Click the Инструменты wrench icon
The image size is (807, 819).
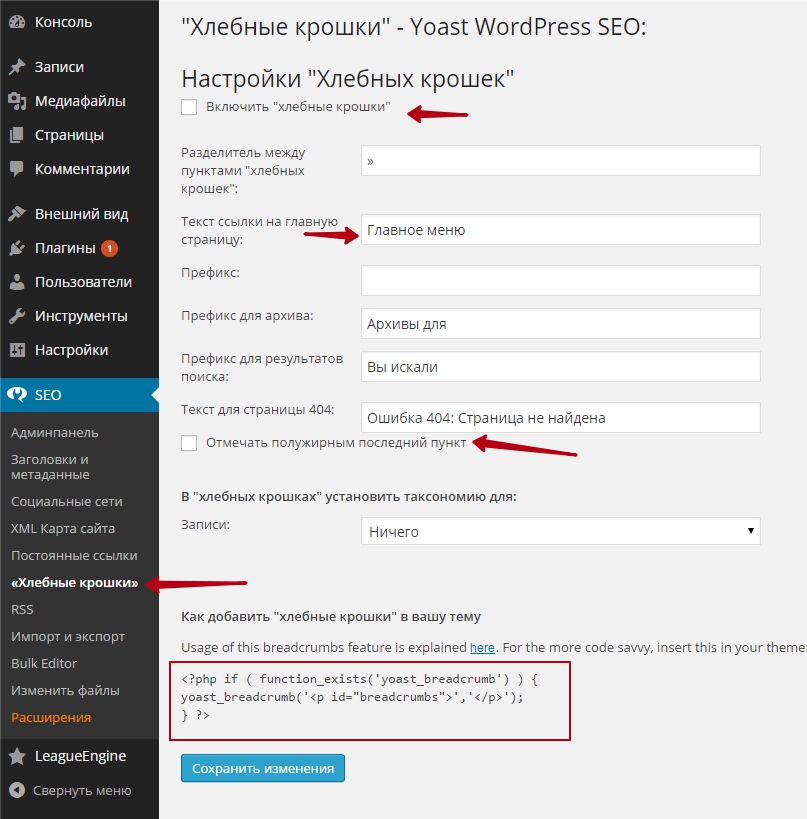click(x=17, y=316)
